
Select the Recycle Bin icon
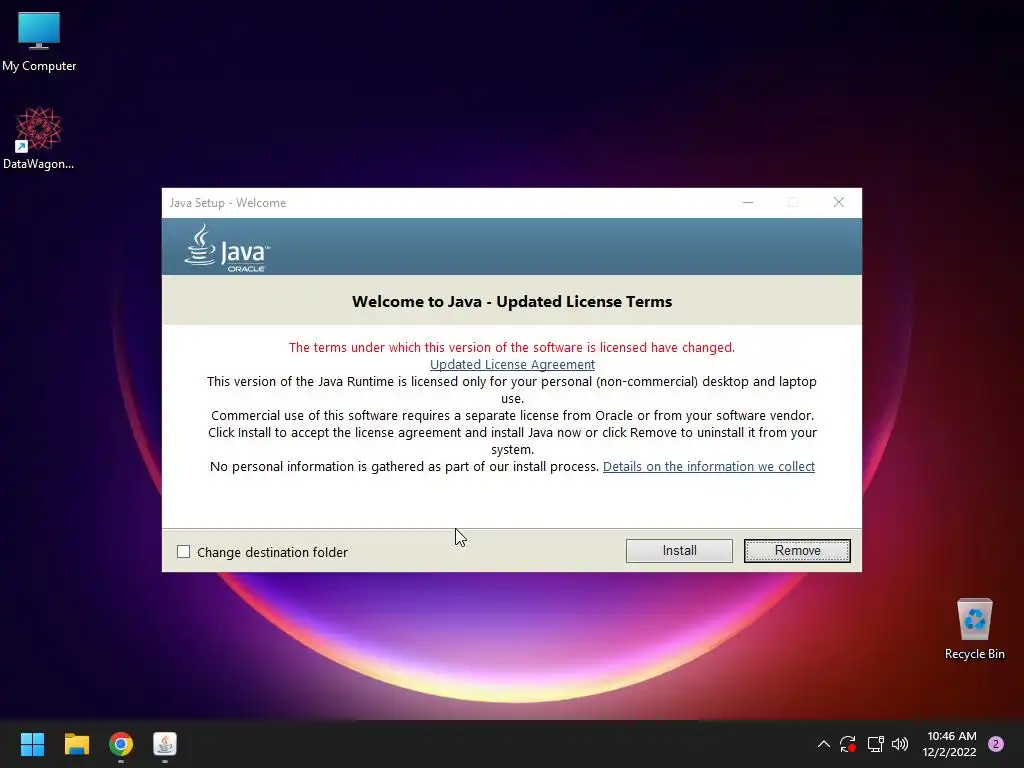tap(974, 629)
